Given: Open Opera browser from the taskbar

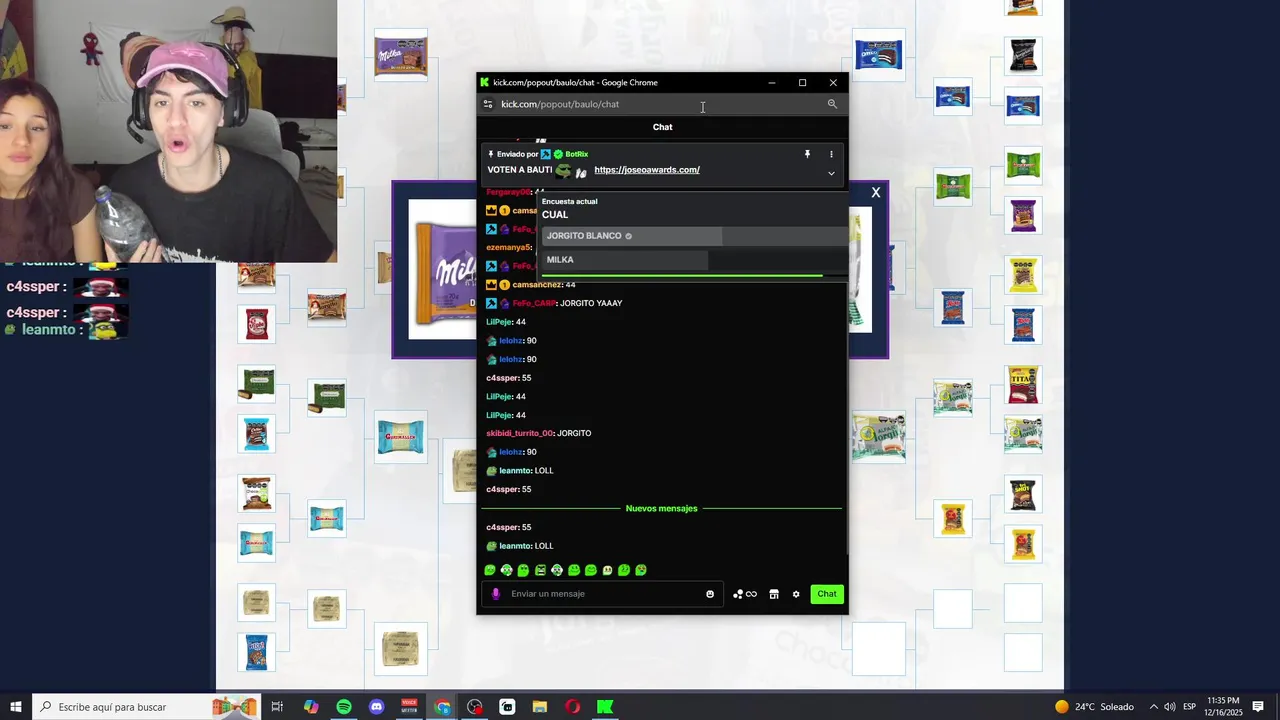Looking at the screenshot, I should (572, 707).
